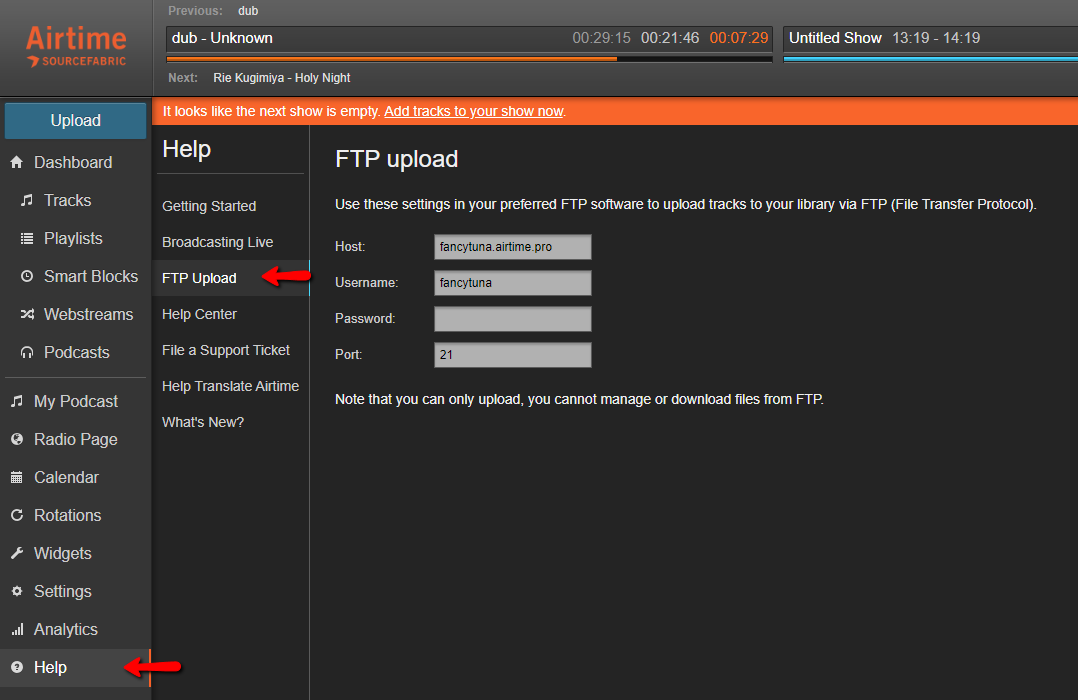Click the track length 00:29:15
The width and height of the screenshot is (1078, 700).
pos(602,38)
